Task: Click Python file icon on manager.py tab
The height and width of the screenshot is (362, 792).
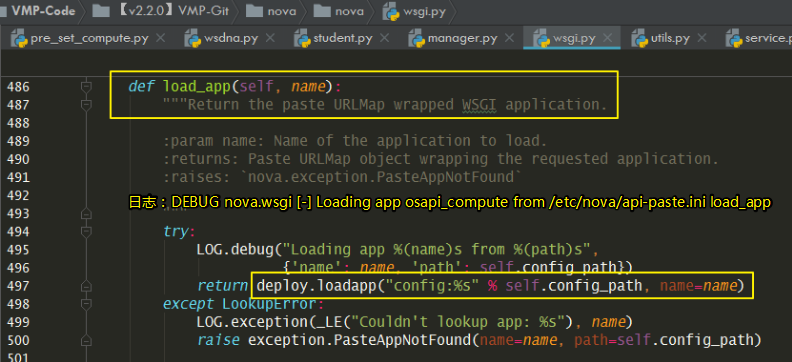Action: (416, 39)
